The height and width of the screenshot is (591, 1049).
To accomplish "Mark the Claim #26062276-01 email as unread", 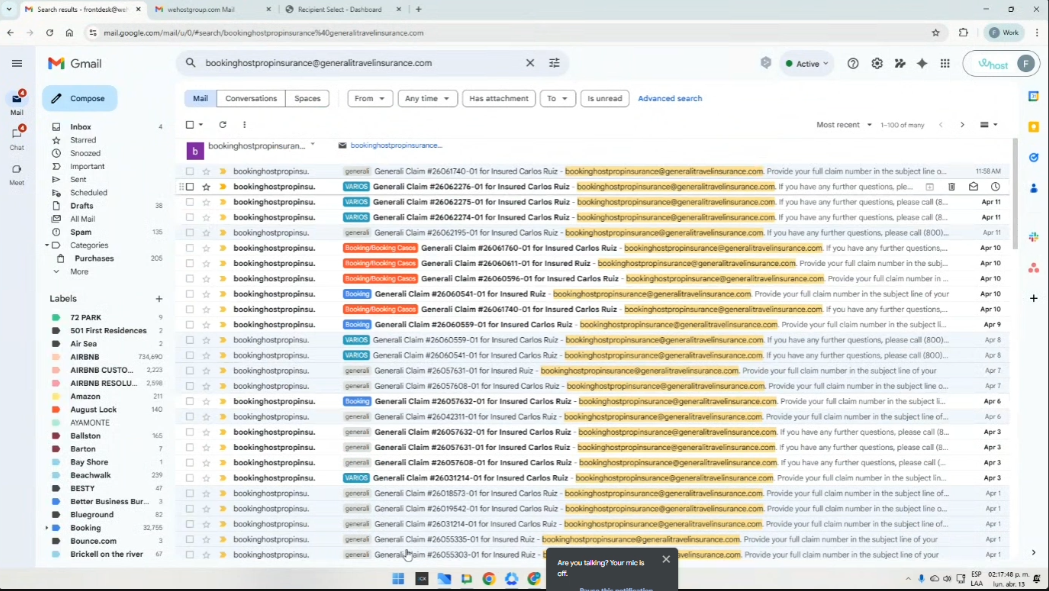I will 973,187.
